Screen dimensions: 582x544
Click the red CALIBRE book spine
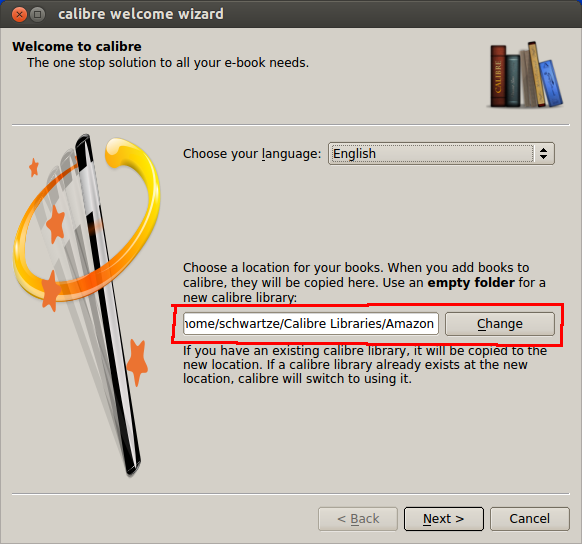(x=498, y=76)
